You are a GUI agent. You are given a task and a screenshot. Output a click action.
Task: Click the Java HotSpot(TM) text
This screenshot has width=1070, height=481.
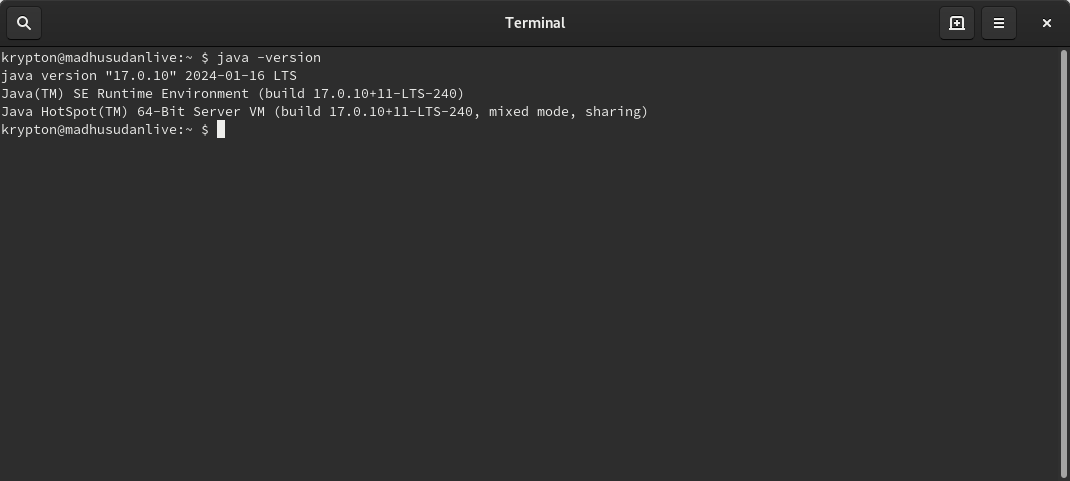65,112
